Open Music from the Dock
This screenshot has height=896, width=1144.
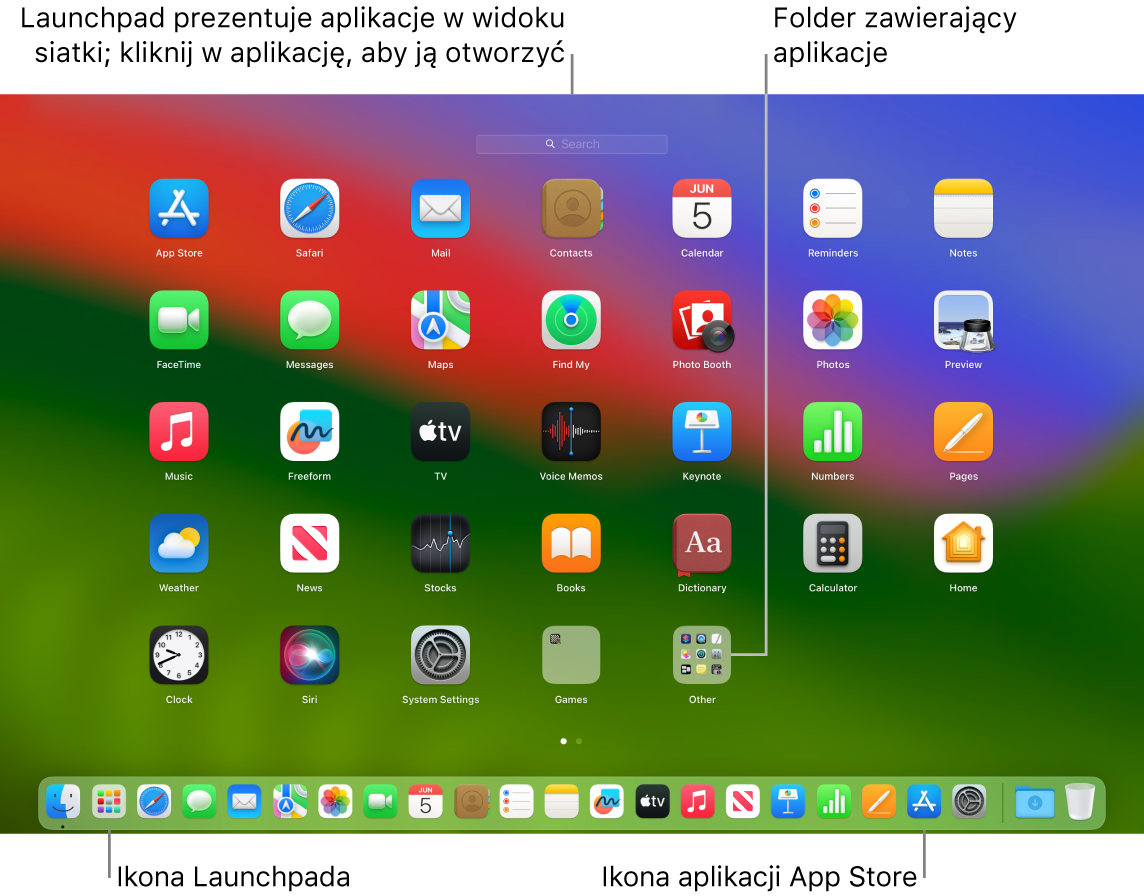click(x=697, y=802)
